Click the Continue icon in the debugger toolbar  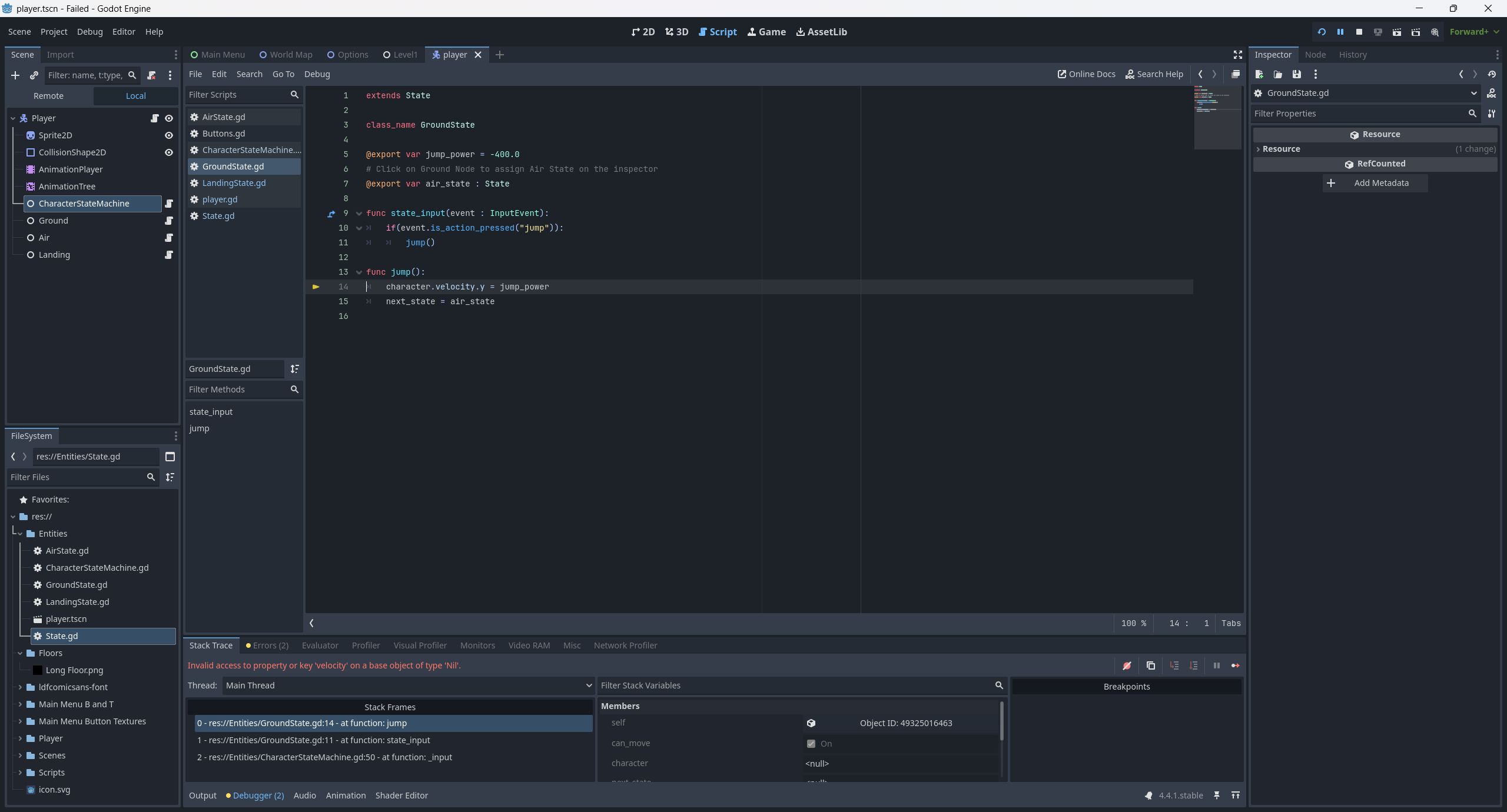[1235, 665]
